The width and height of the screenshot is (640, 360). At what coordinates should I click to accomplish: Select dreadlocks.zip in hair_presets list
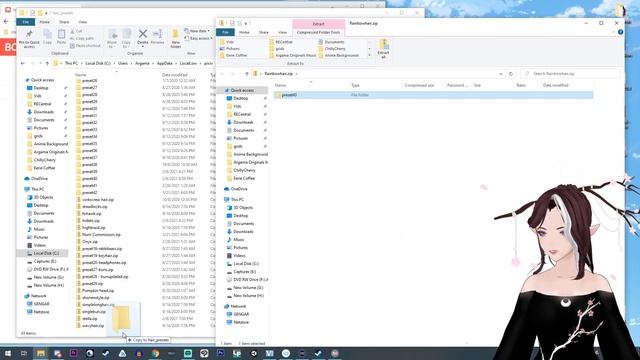[x=94, y=207]
